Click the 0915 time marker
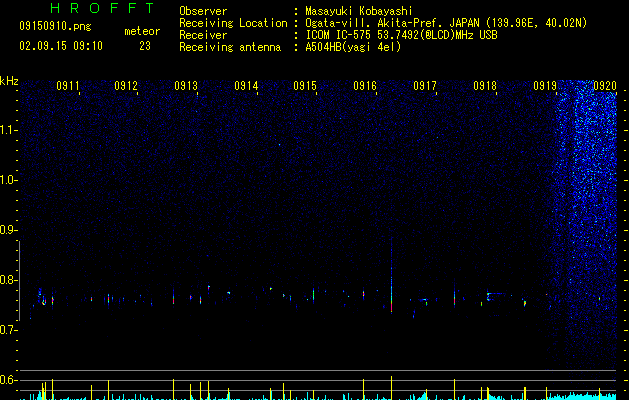The height and width of the screenshot is (400, 629). (x=305, y=85)
